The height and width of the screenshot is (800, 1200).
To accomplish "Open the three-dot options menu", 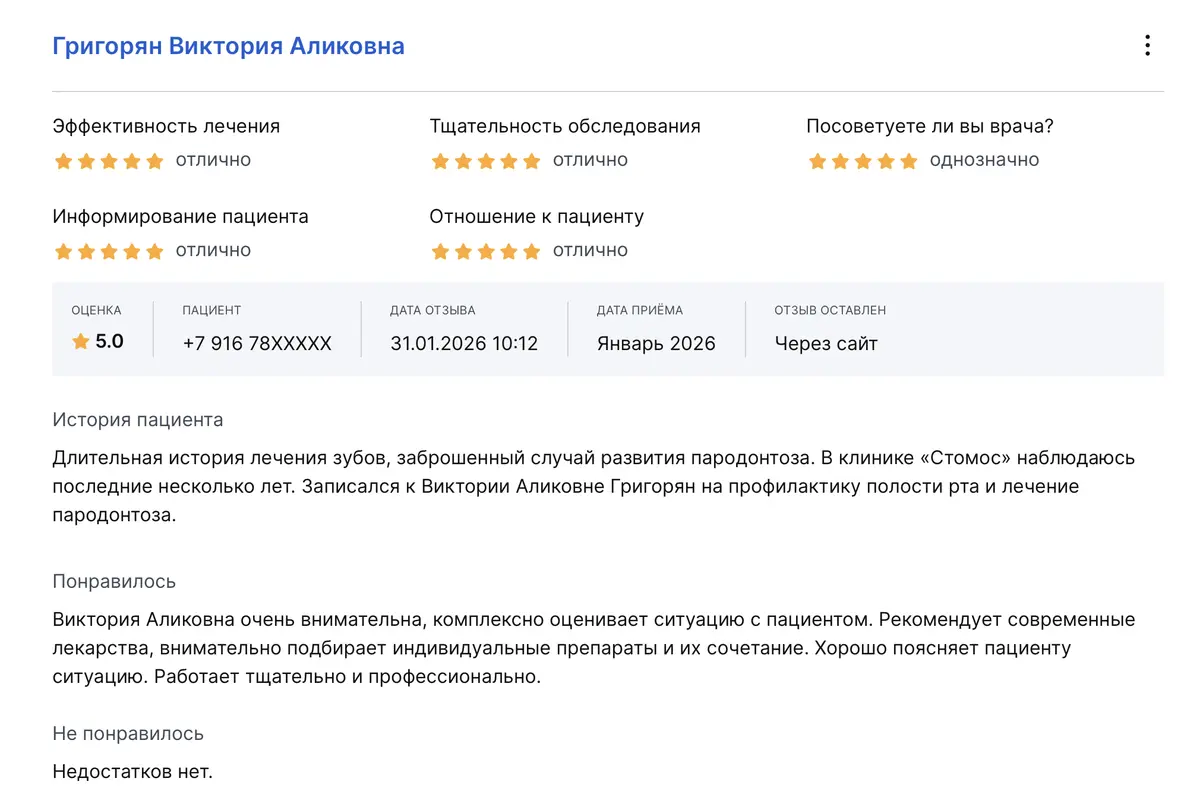I will pos(1147,46).
